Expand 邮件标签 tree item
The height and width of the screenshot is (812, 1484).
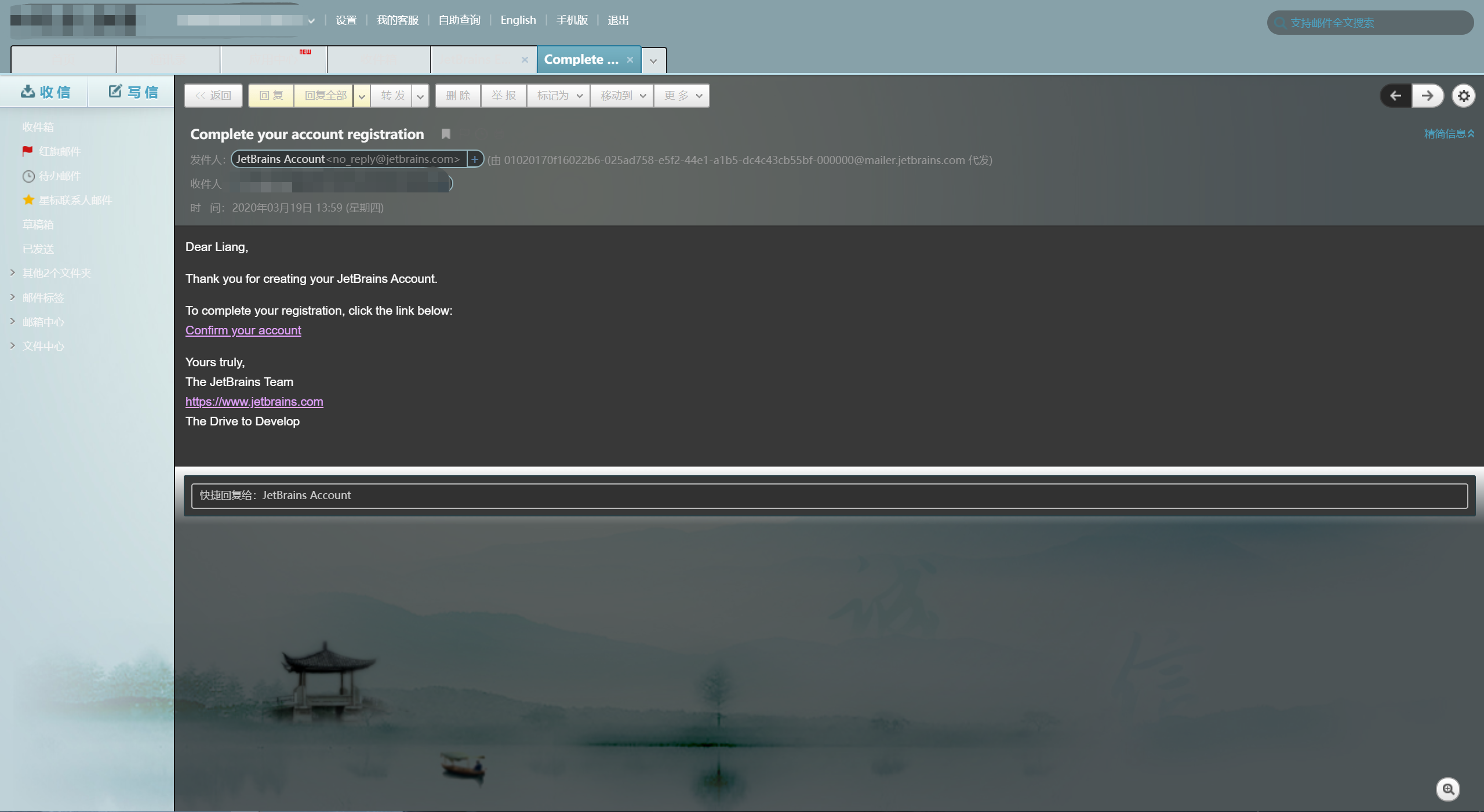(12, 297)
